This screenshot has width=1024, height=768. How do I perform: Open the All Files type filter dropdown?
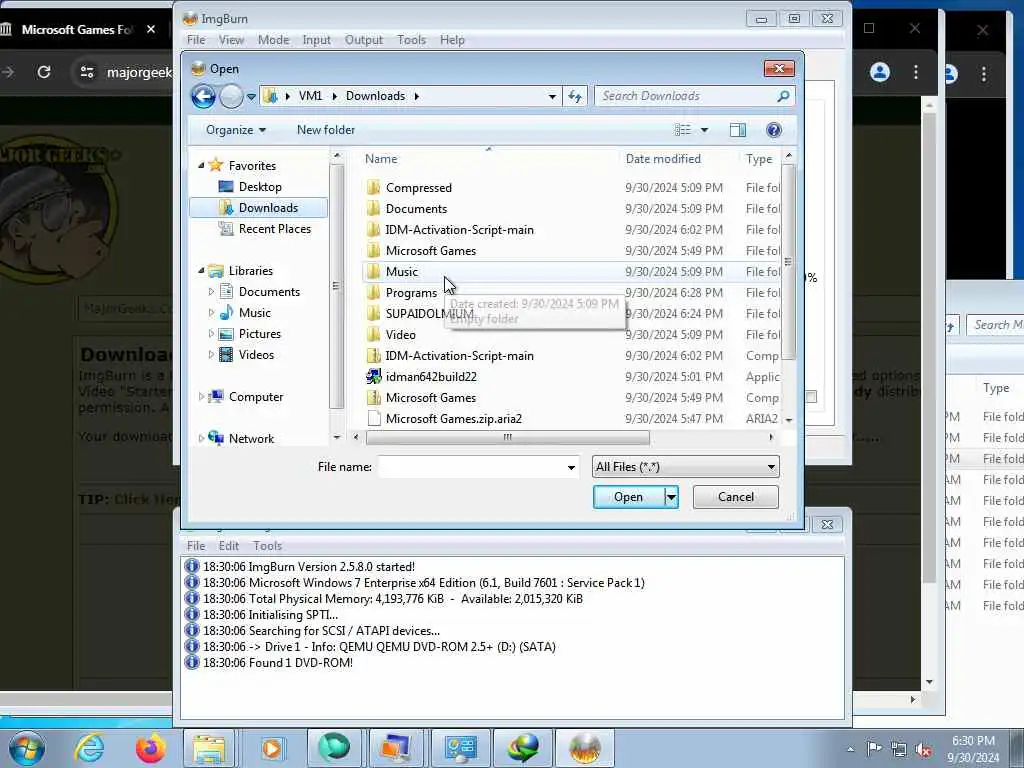click(x=685, y=467)
